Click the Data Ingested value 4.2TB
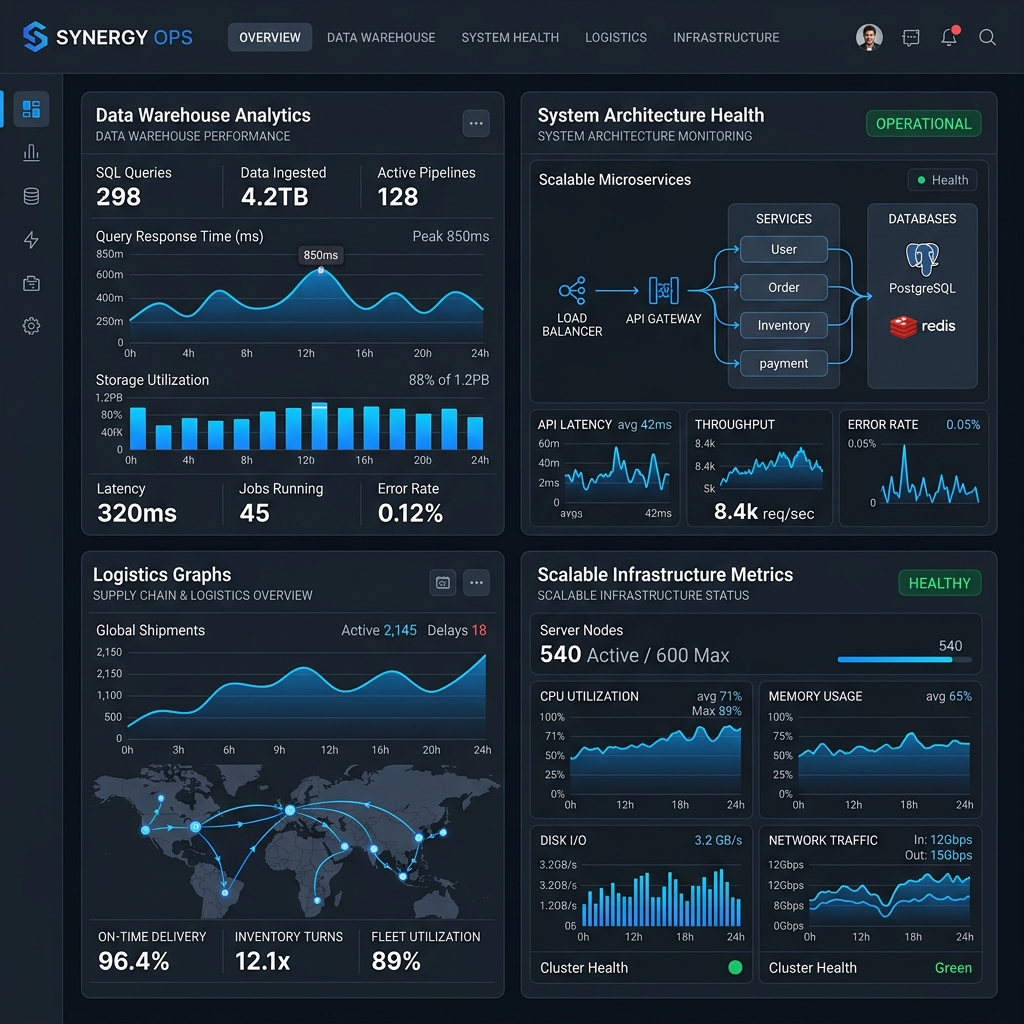The width and height of the screenshot is (1024, 1024). click(x=274, y=197)
